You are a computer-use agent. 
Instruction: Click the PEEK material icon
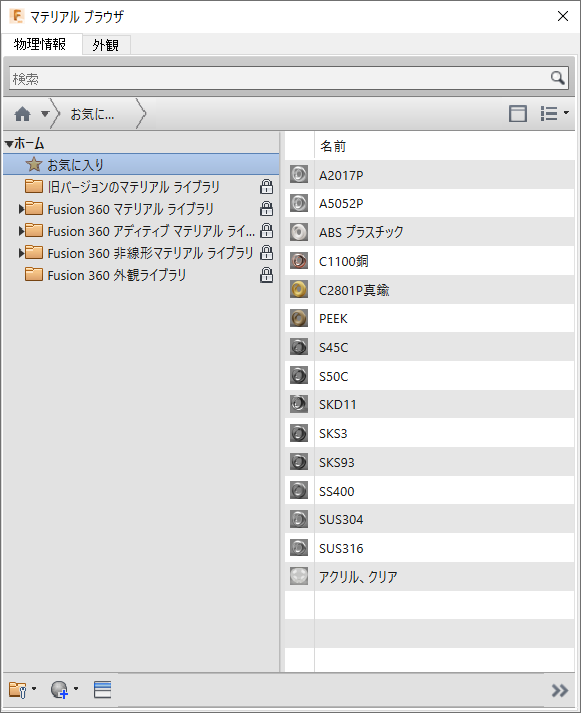pos(299,318)
